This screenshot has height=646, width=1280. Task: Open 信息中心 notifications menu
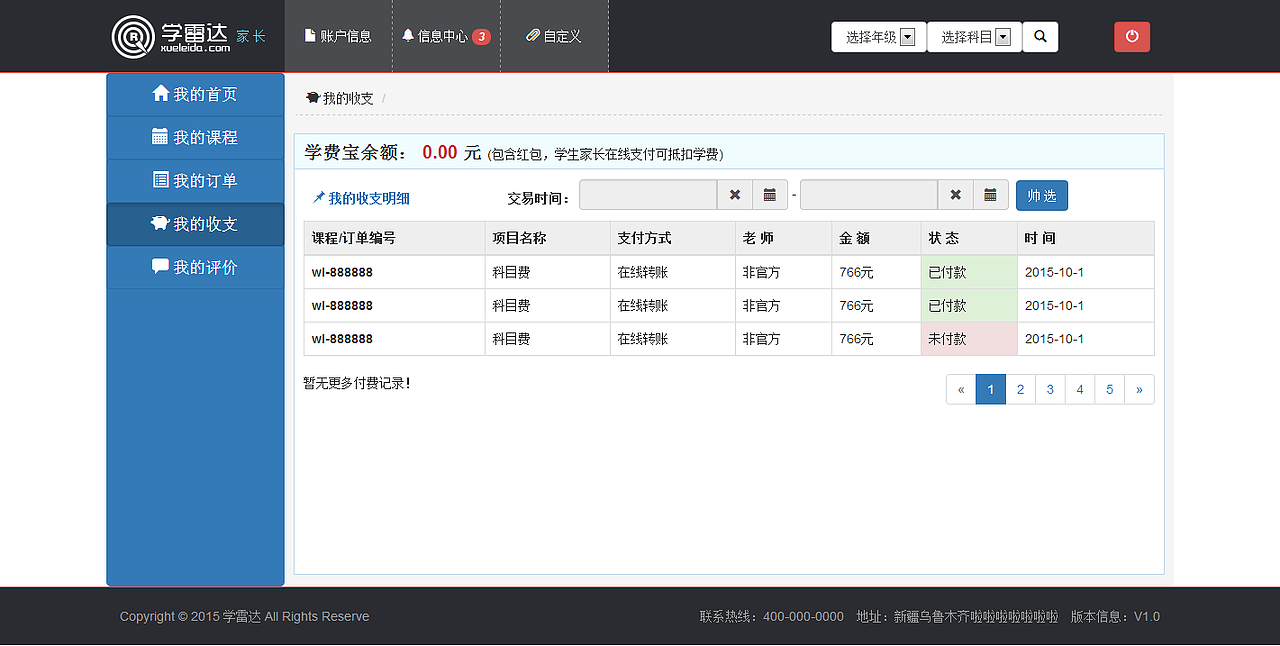coord(446,36)
